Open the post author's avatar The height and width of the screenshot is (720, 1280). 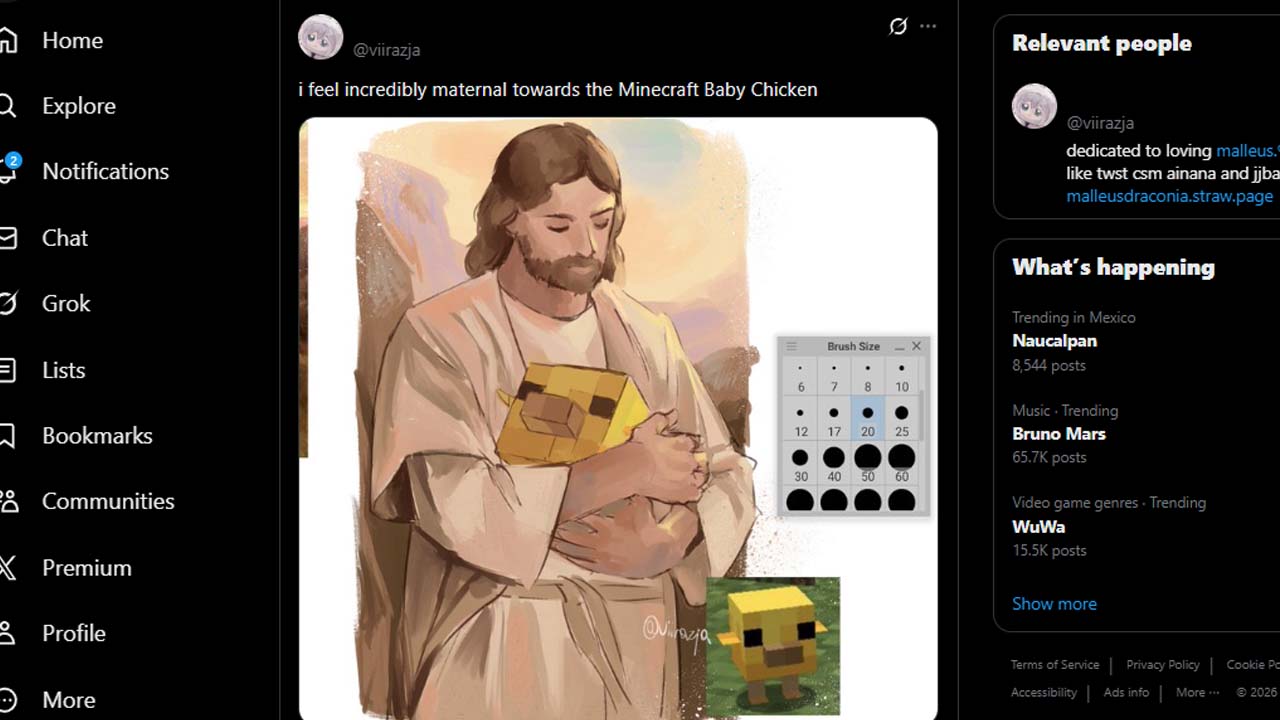coord(321,37)
